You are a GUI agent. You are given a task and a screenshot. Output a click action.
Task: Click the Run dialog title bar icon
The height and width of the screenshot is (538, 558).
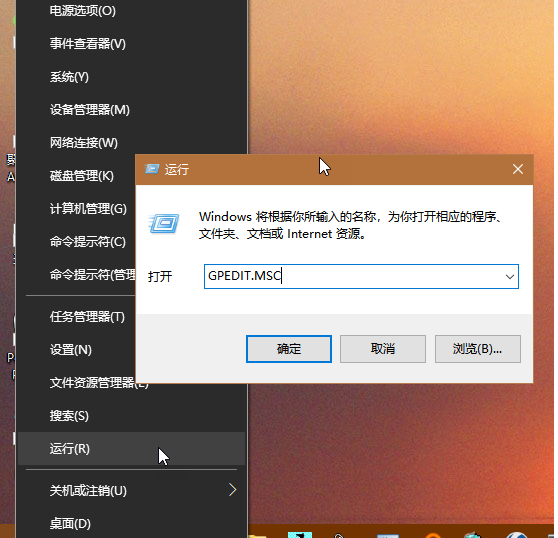[152, 169]
